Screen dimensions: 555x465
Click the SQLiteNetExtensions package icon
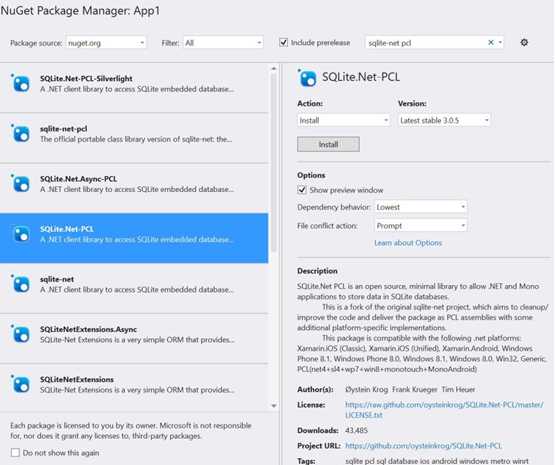pyautogui.click(x=21, y=384)
